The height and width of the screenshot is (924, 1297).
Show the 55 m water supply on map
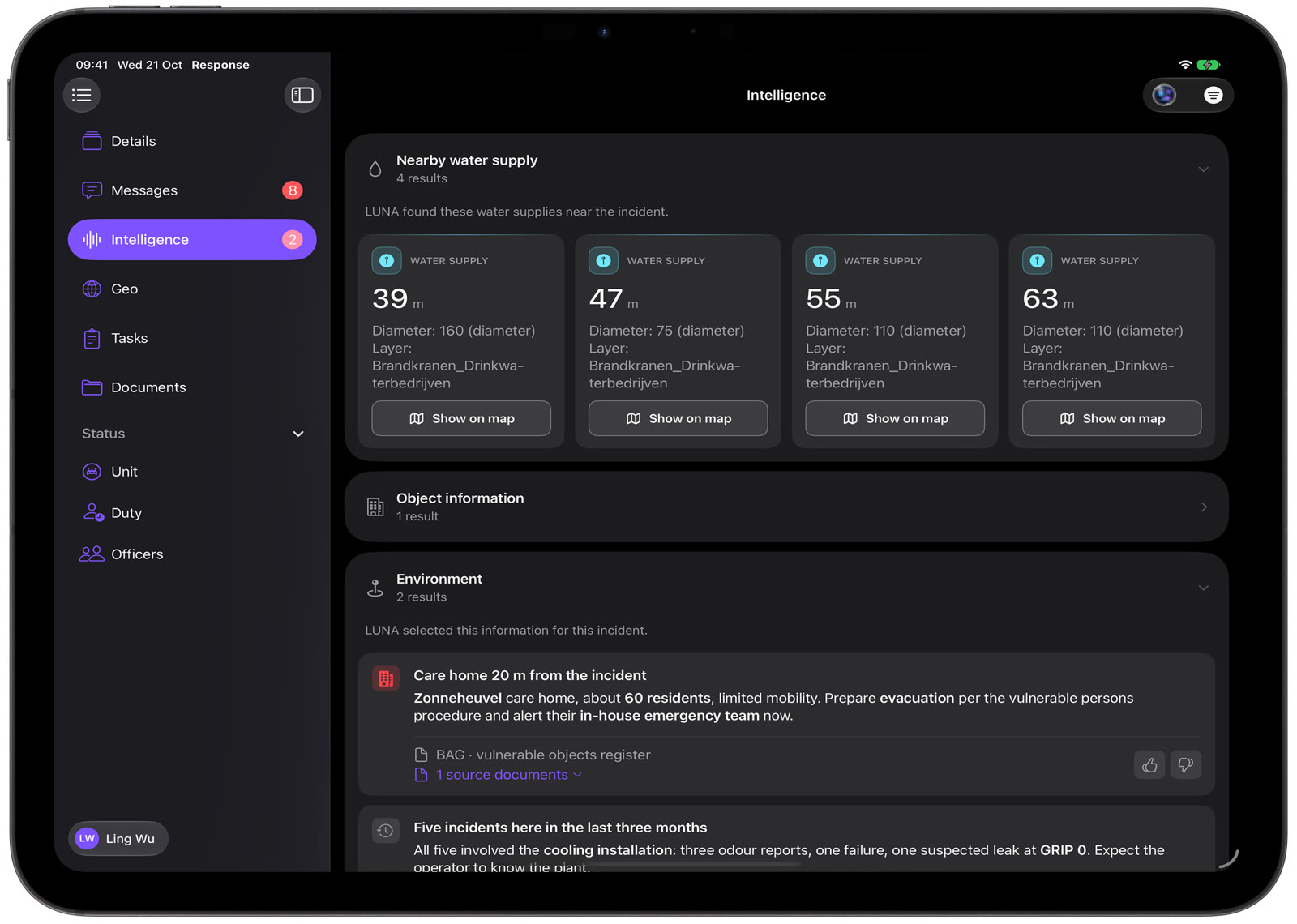click(895, 418)
